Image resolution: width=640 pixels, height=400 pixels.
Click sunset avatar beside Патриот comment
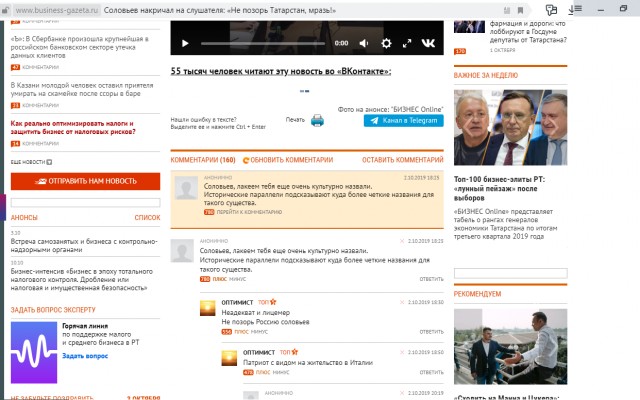[x=229, y=358]
